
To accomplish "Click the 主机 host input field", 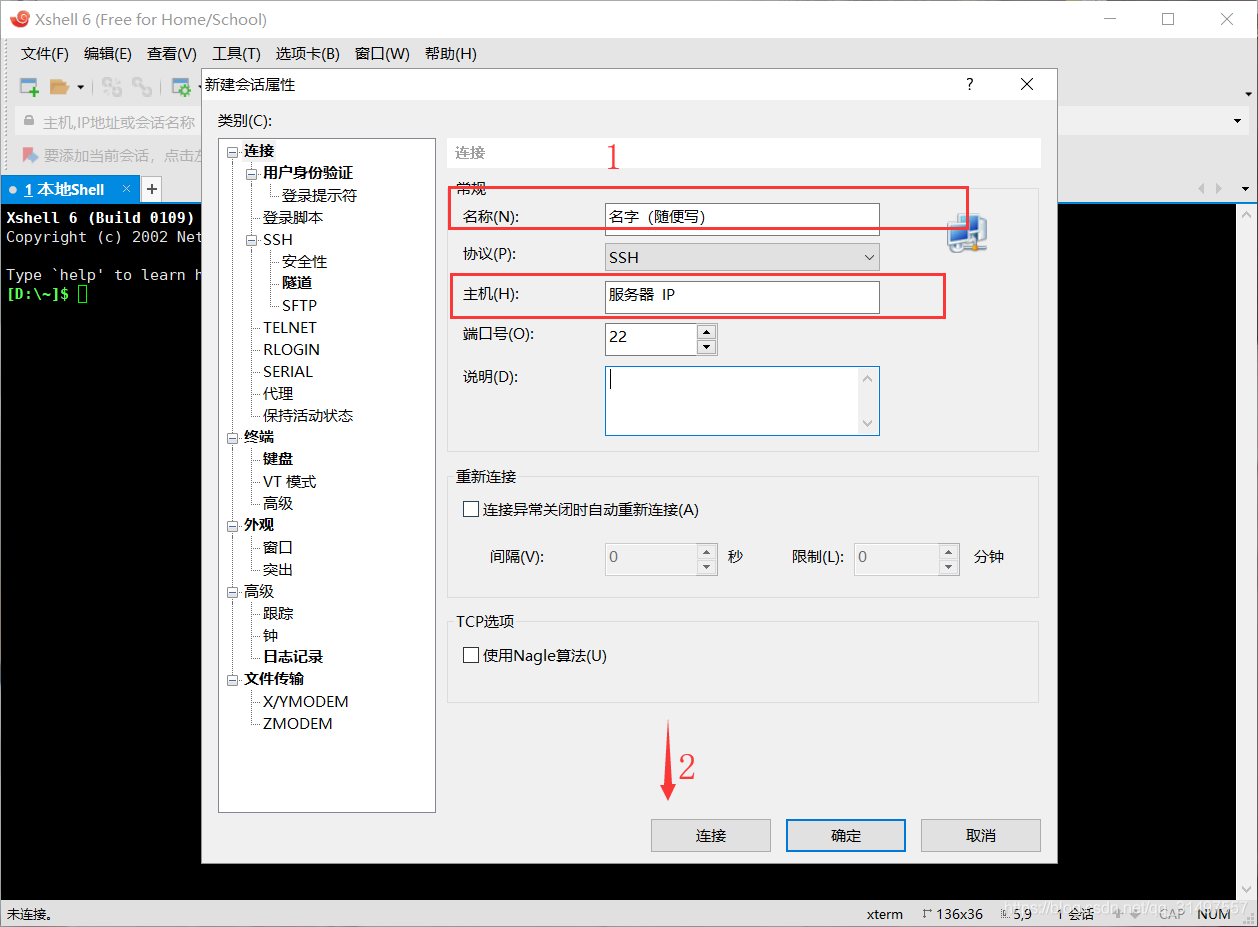I will tap(742, 296).
